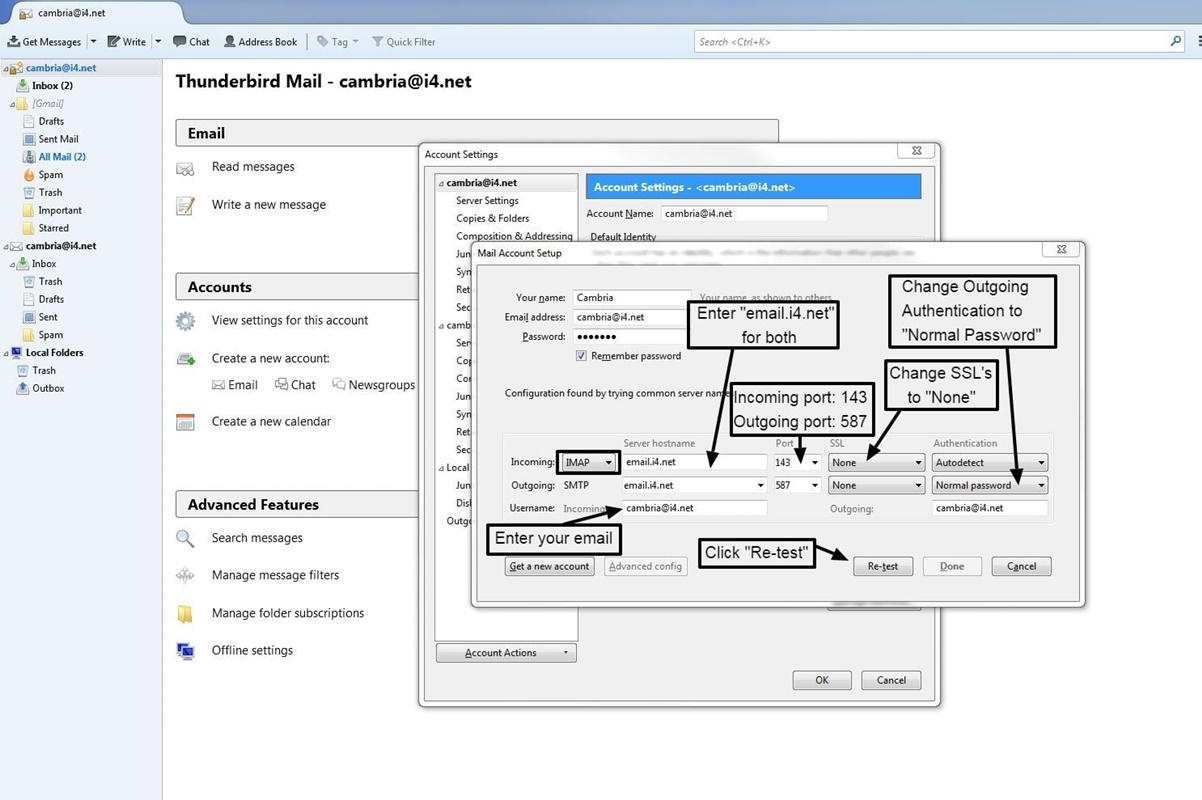Select Inbox (2) folder
This screenshot has height=800, width=1202.
pyautogui.click(x=52, y=86)
